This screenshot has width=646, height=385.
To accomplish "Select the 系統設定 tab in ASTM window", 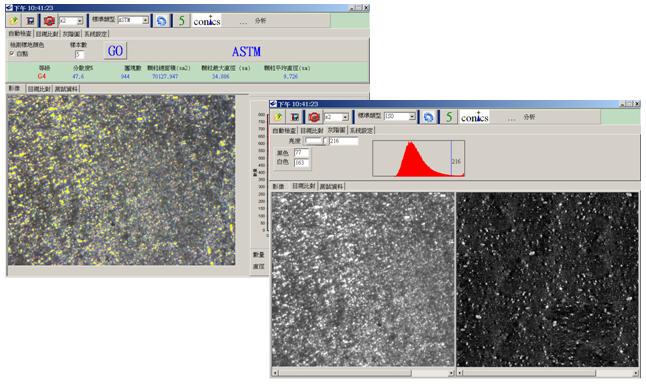I will [x=96, y=34].
